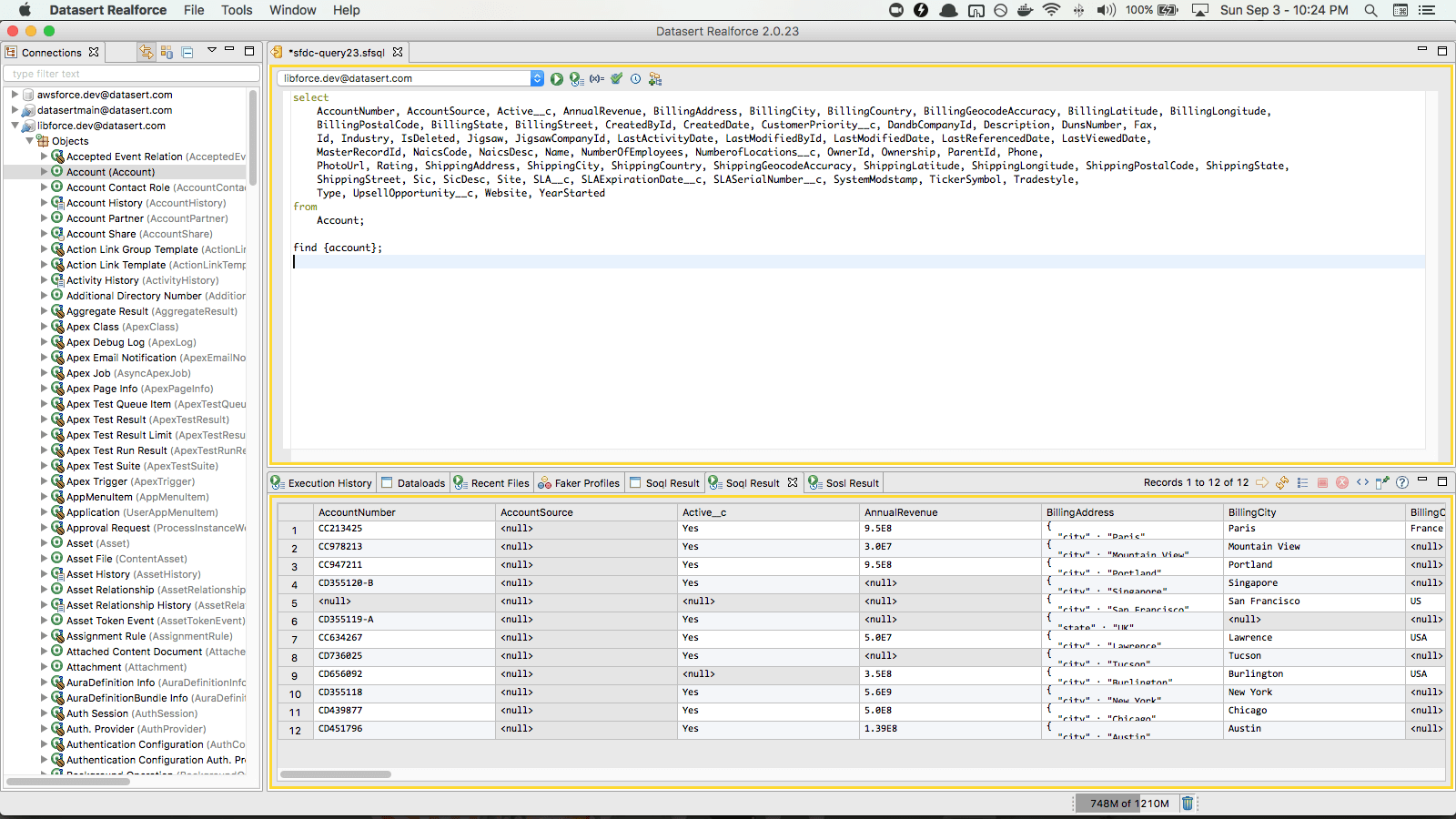This screenshot has width=1456, height=819.
Task: Click the query history clock icon
Action: (x=635, y=79)
